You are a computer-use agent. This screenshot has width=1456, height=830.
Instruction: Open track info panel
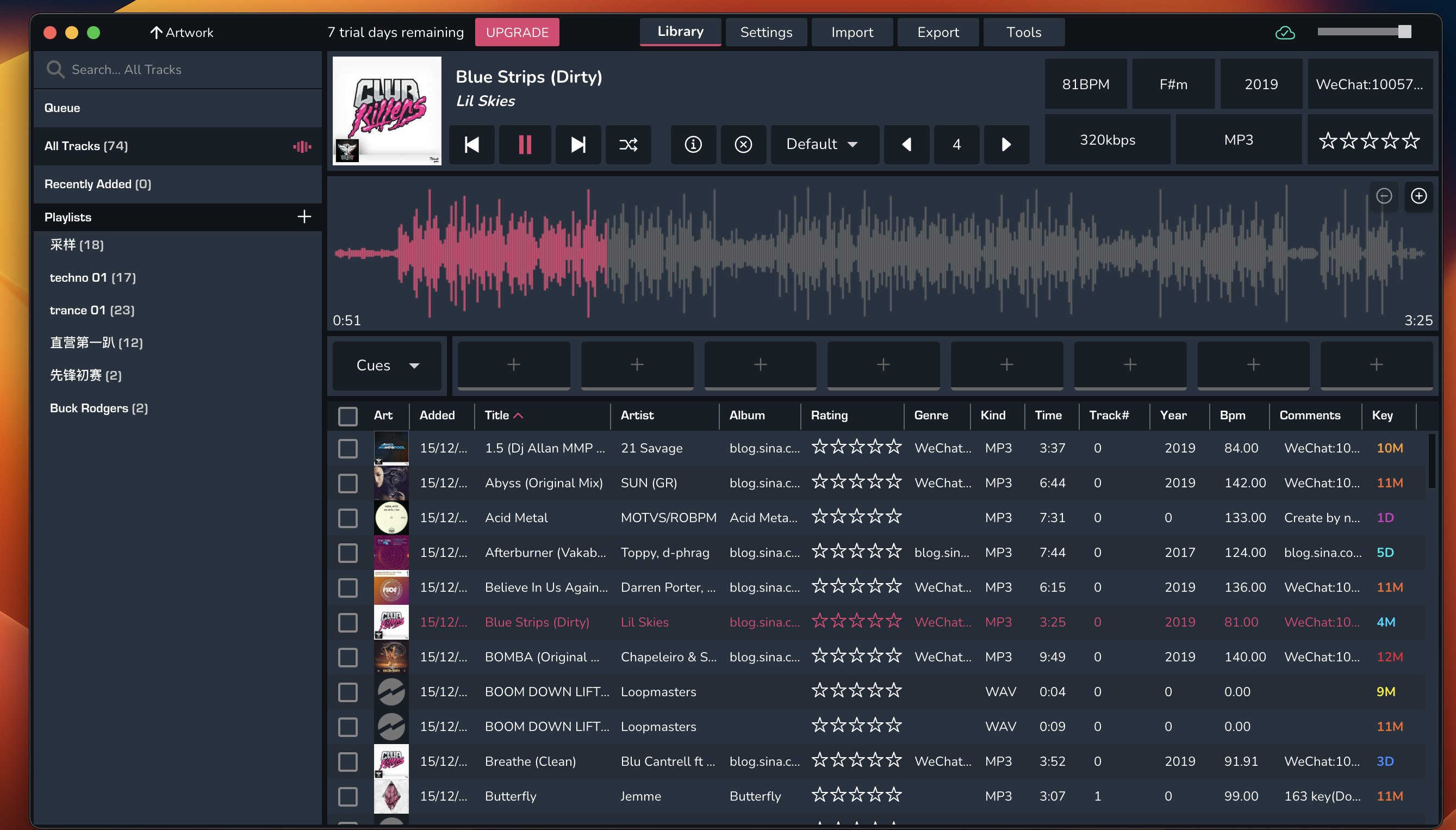coord(693,144)
